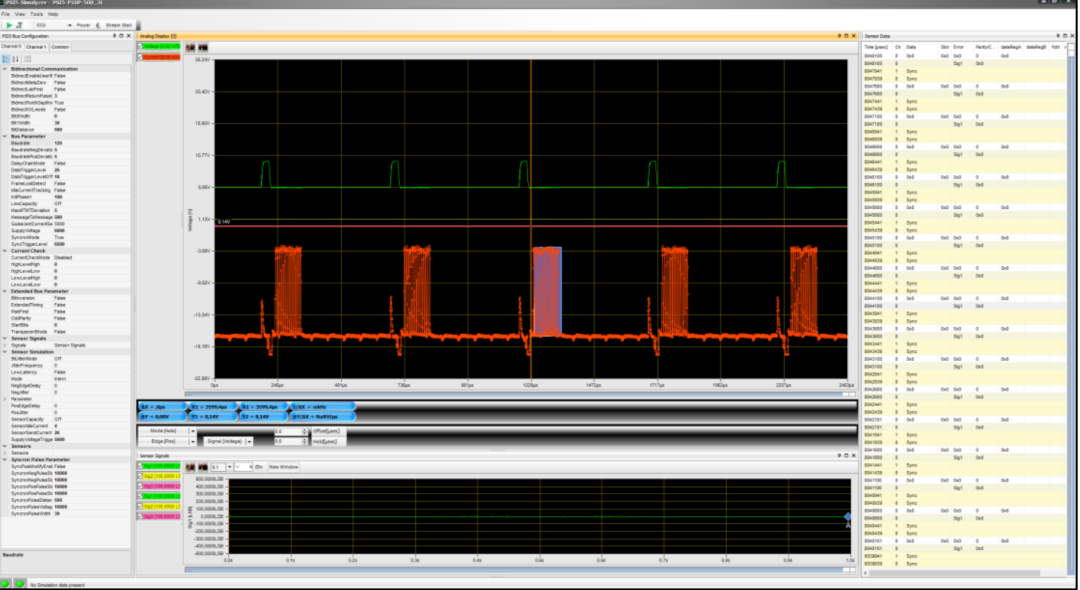The width and height of the screenshot is (1080, 590).
Task: Click the first small icon in Sensor Signals toolbar
Action: click(190, 466)
